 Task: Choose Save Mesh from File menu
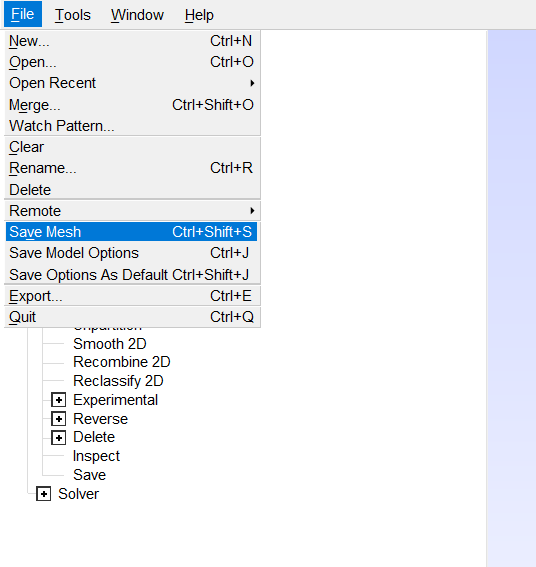click(x=132, y=232)
